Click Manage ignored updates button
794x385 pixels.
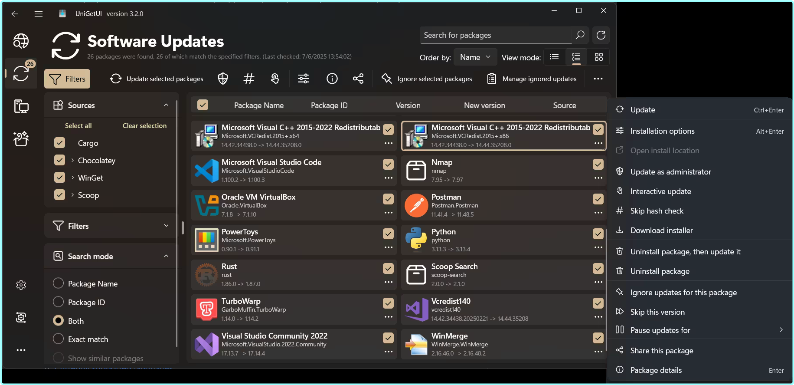click(532, 79)
